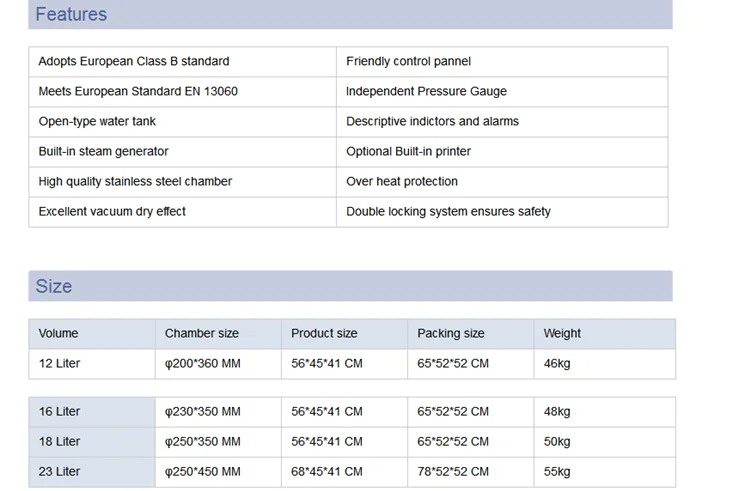Click the 23 Liter row label
Image resolution: width=750 pixels, height=491 pixels.
tap(60, 472)
